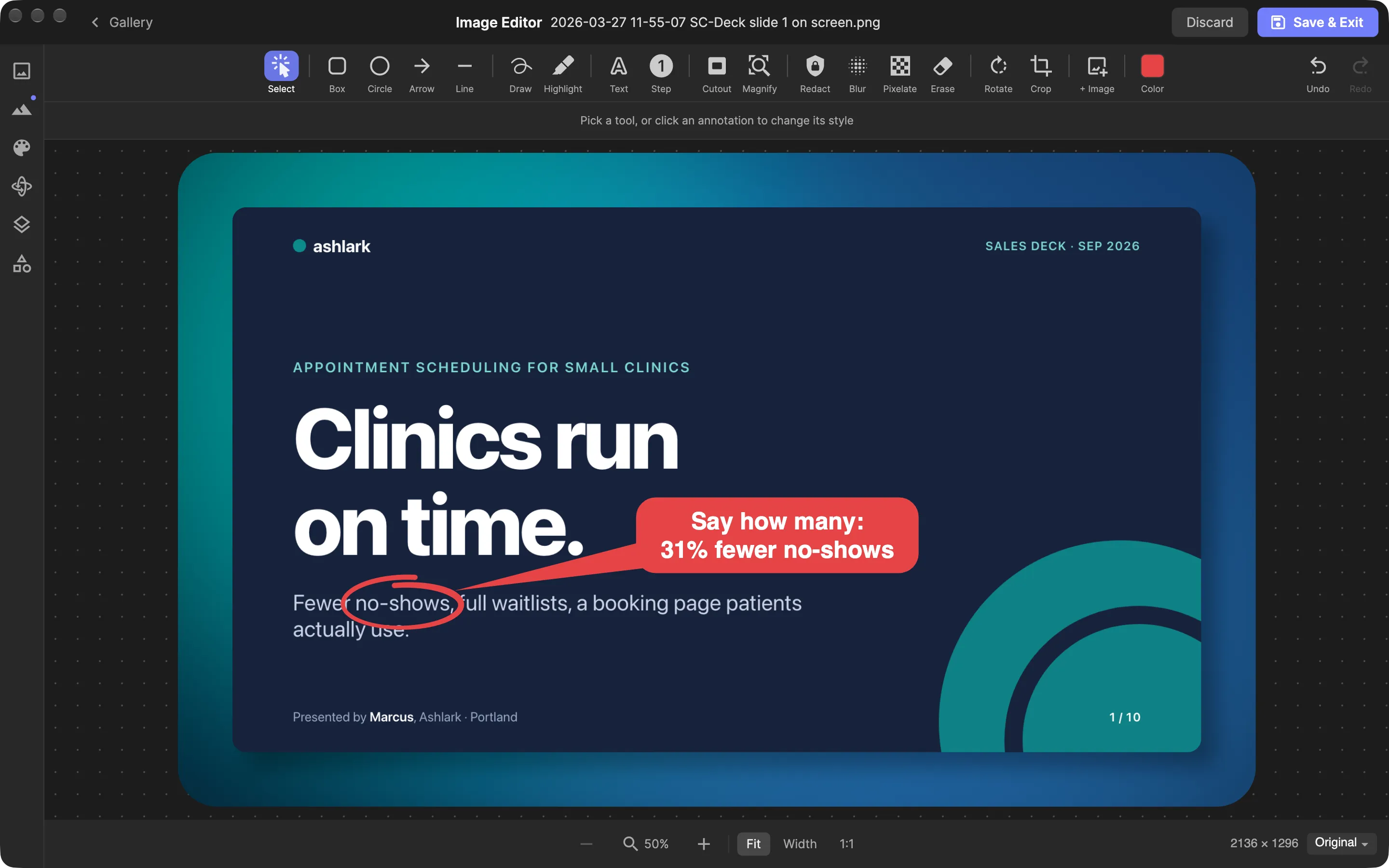The height and width of the screenshot is (868, 1389).
Task: Rotate the image with Rotate tool
Action: 998,73
